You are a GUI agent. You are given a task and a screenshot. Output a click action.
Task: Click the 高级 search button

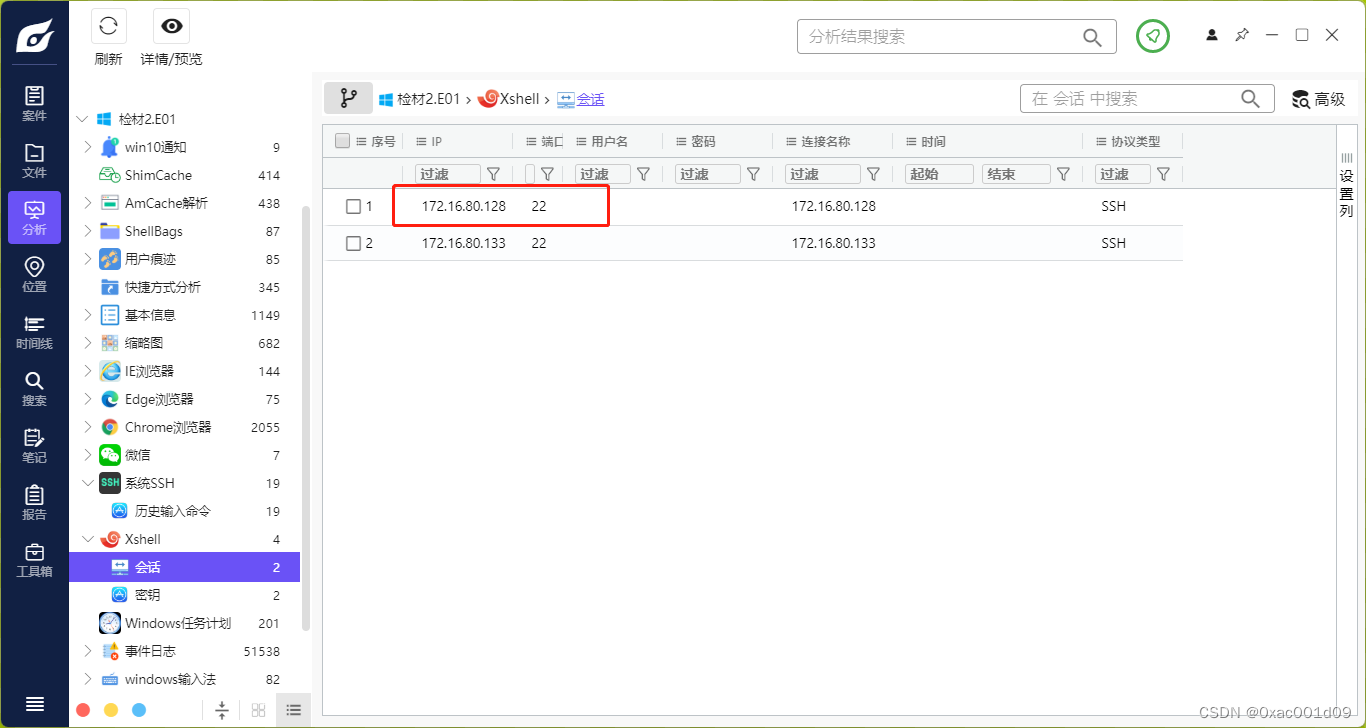(1318, 98)
